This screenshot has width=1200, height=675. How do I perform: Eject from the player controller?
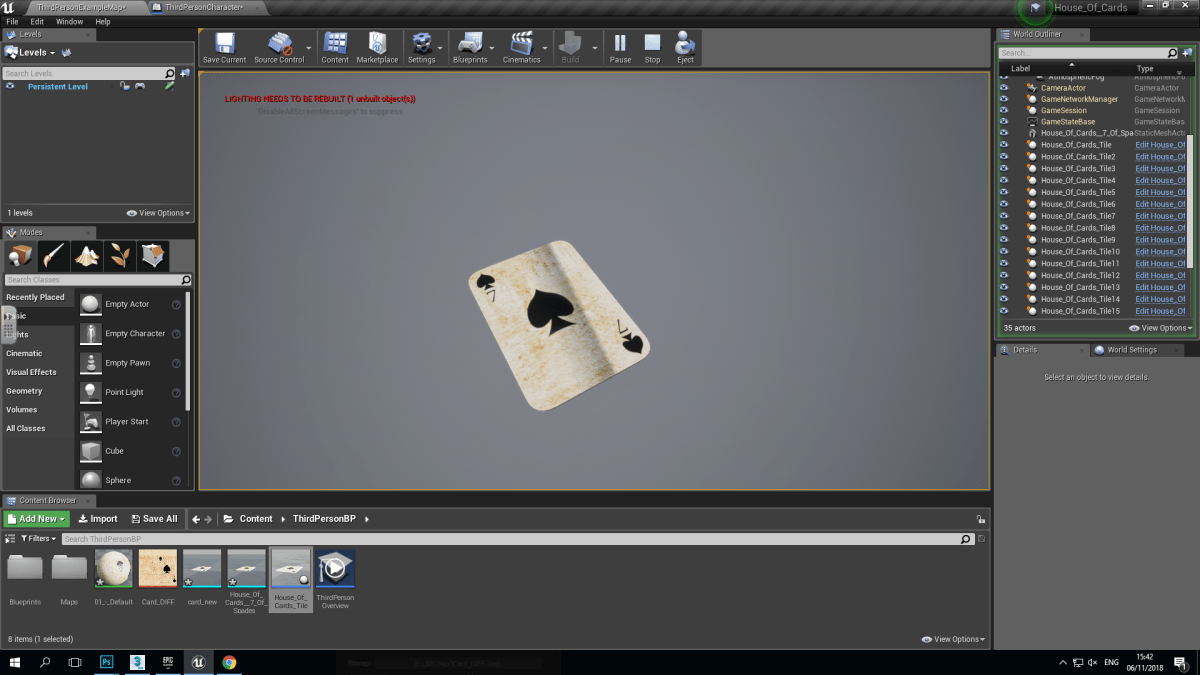[x=685, y=47]
